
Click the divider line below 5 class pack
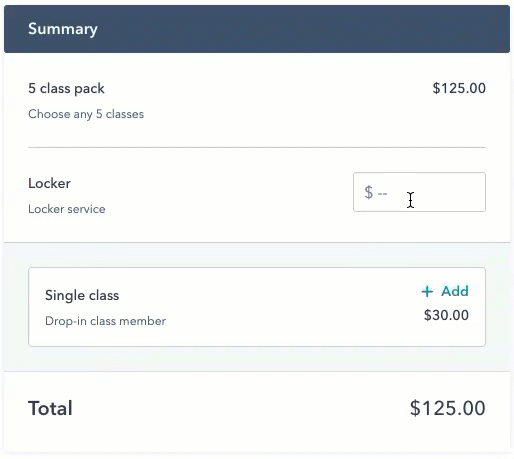pos(257,147)
